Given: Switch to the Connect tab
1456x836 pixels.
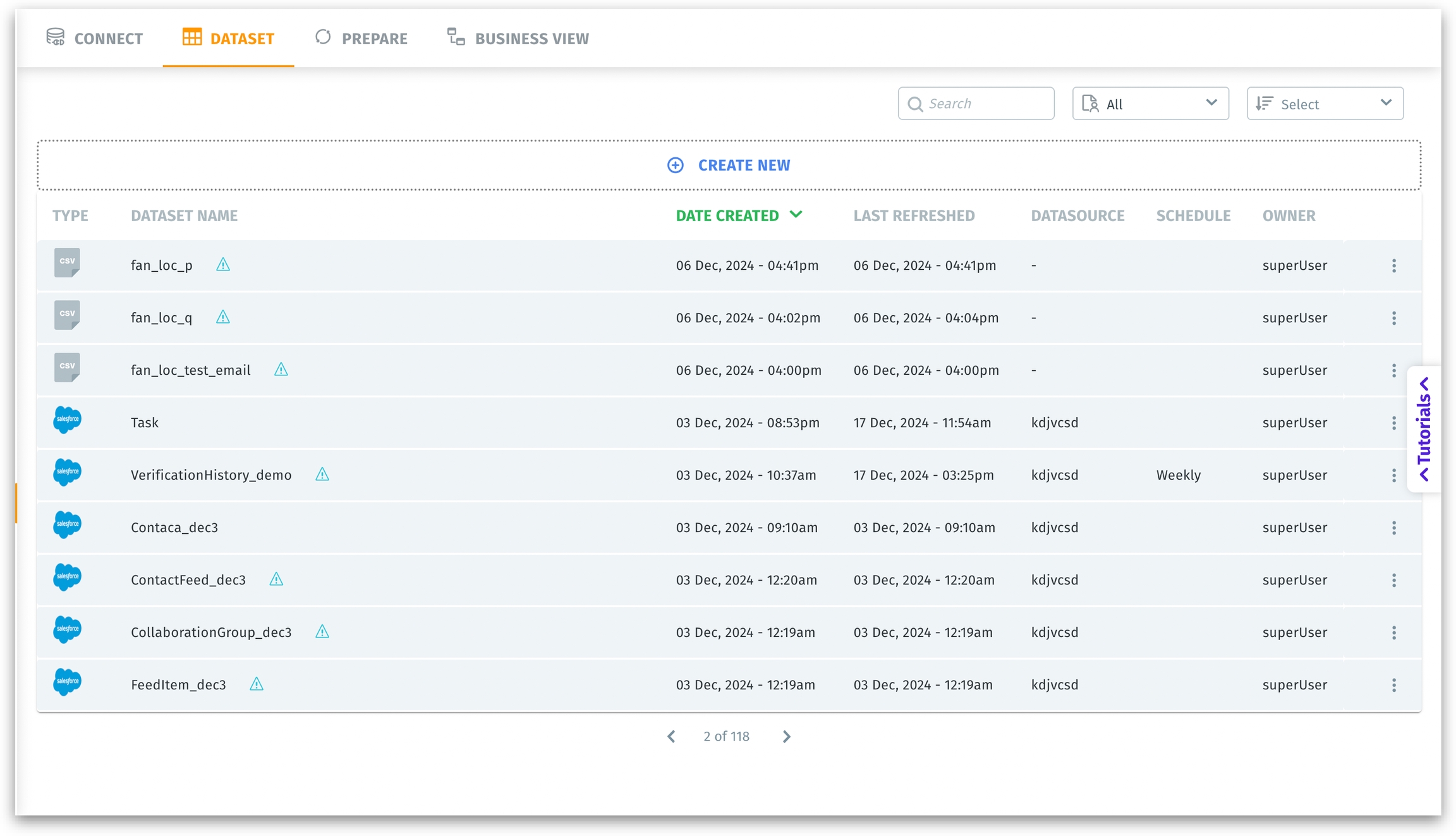Looking at the screenshot, I should (95, 39).
